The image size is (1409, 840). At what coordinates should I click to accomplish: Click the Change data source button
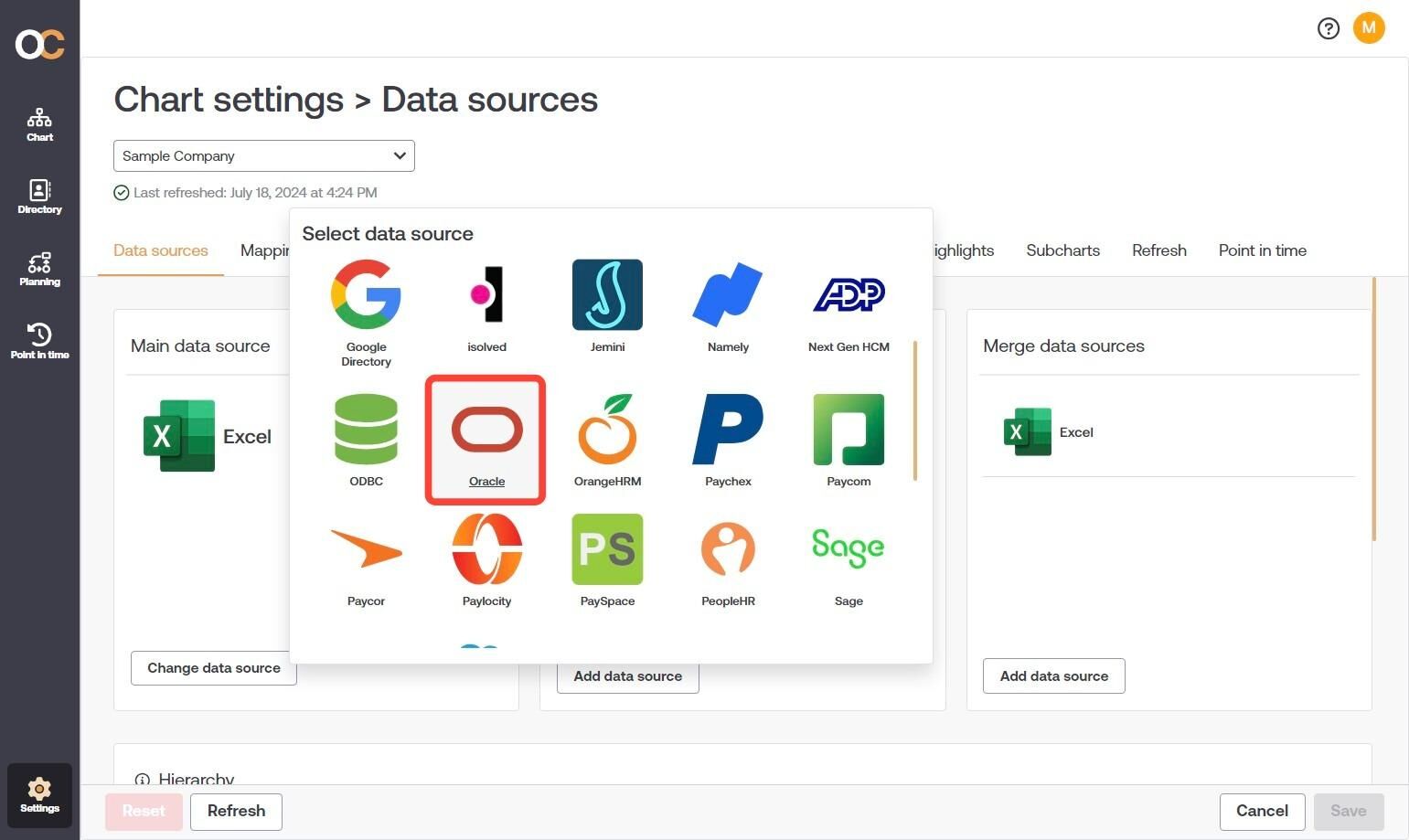[214, 668]
